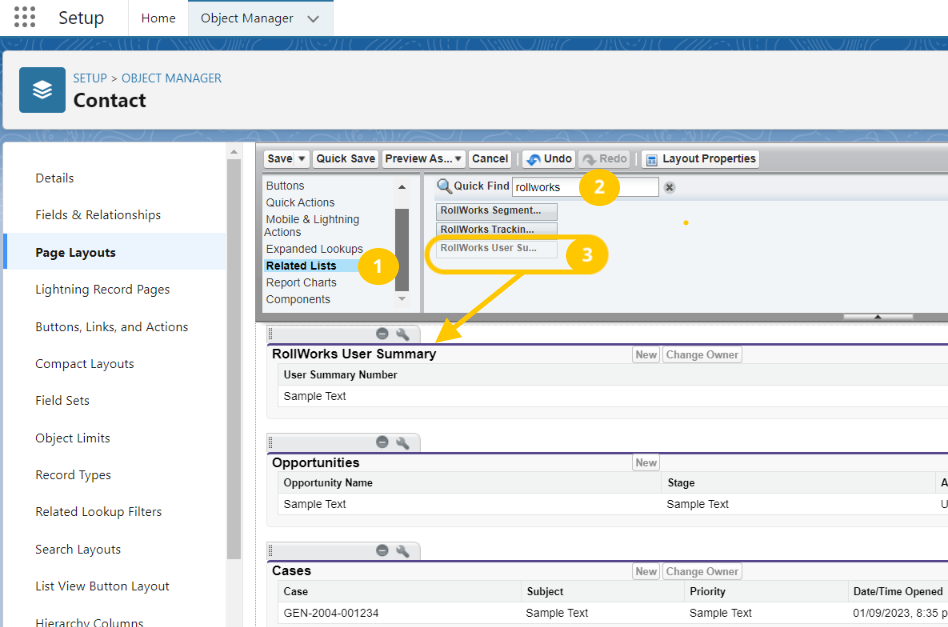
Task: Follow the SETUP breadcrumb link
Action: 90,79
